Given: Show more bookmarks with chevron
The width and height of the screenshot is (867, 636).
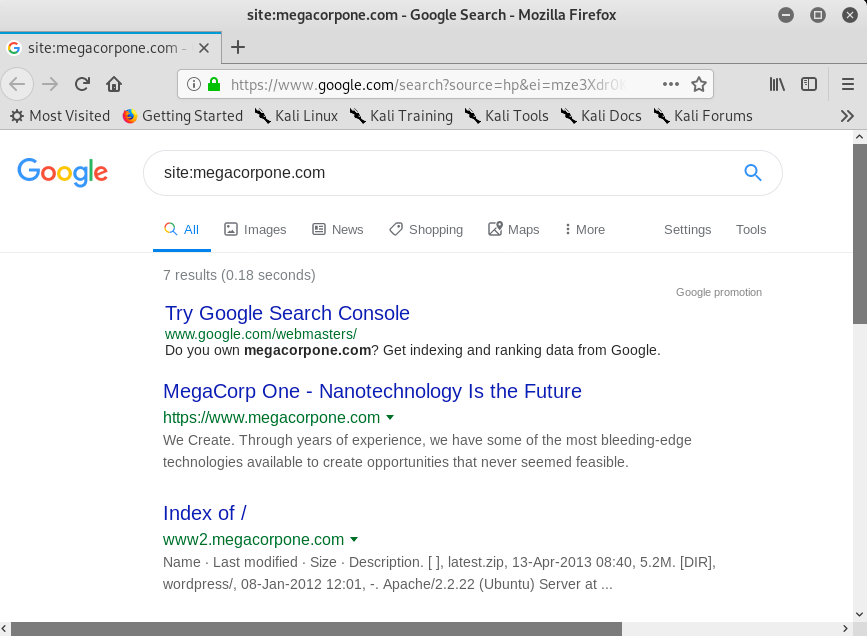Looking at the screenshot, I should point(847,116).
